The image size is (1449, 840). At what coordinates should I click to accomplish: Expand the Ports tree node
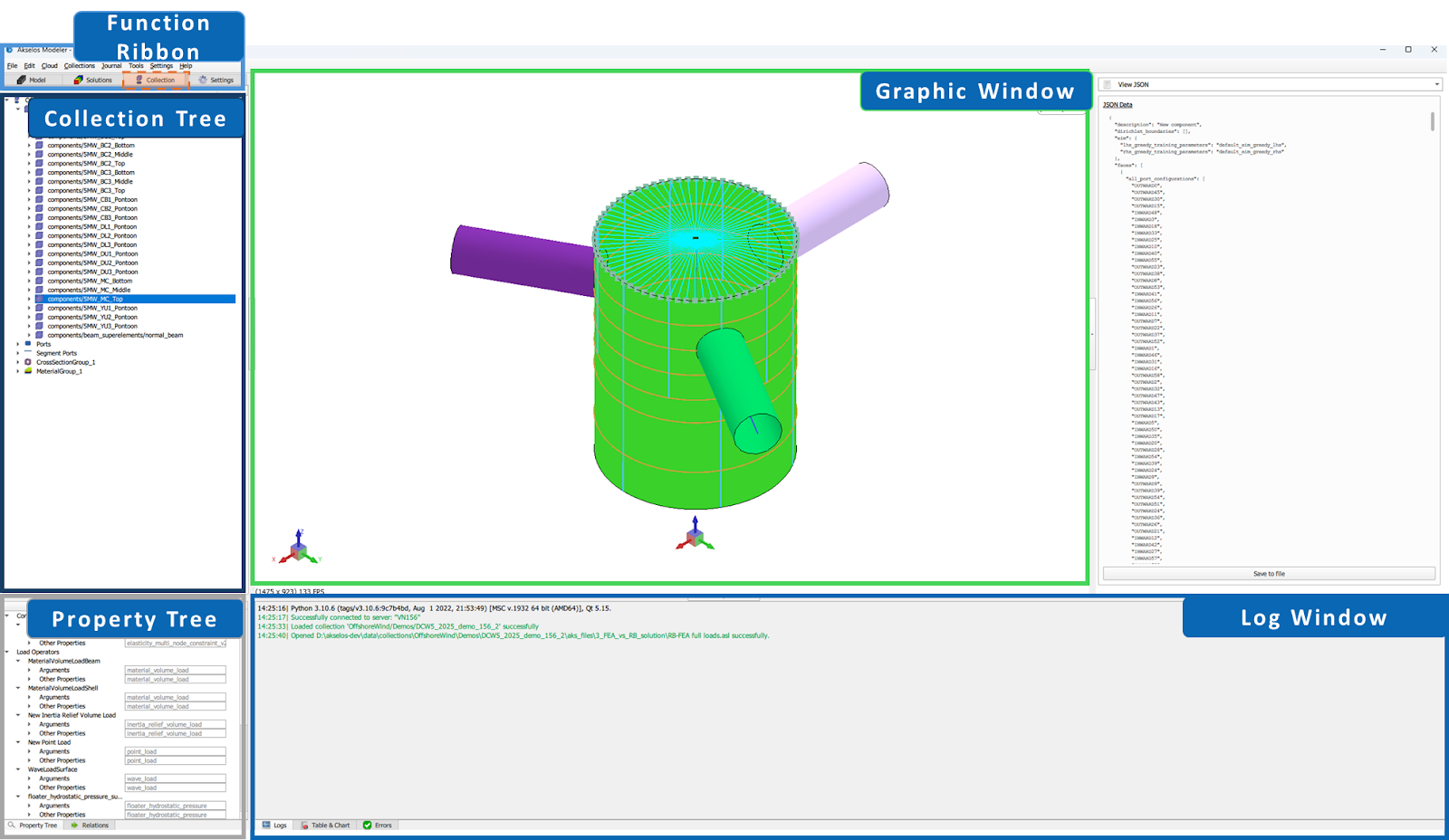point(18,344)
